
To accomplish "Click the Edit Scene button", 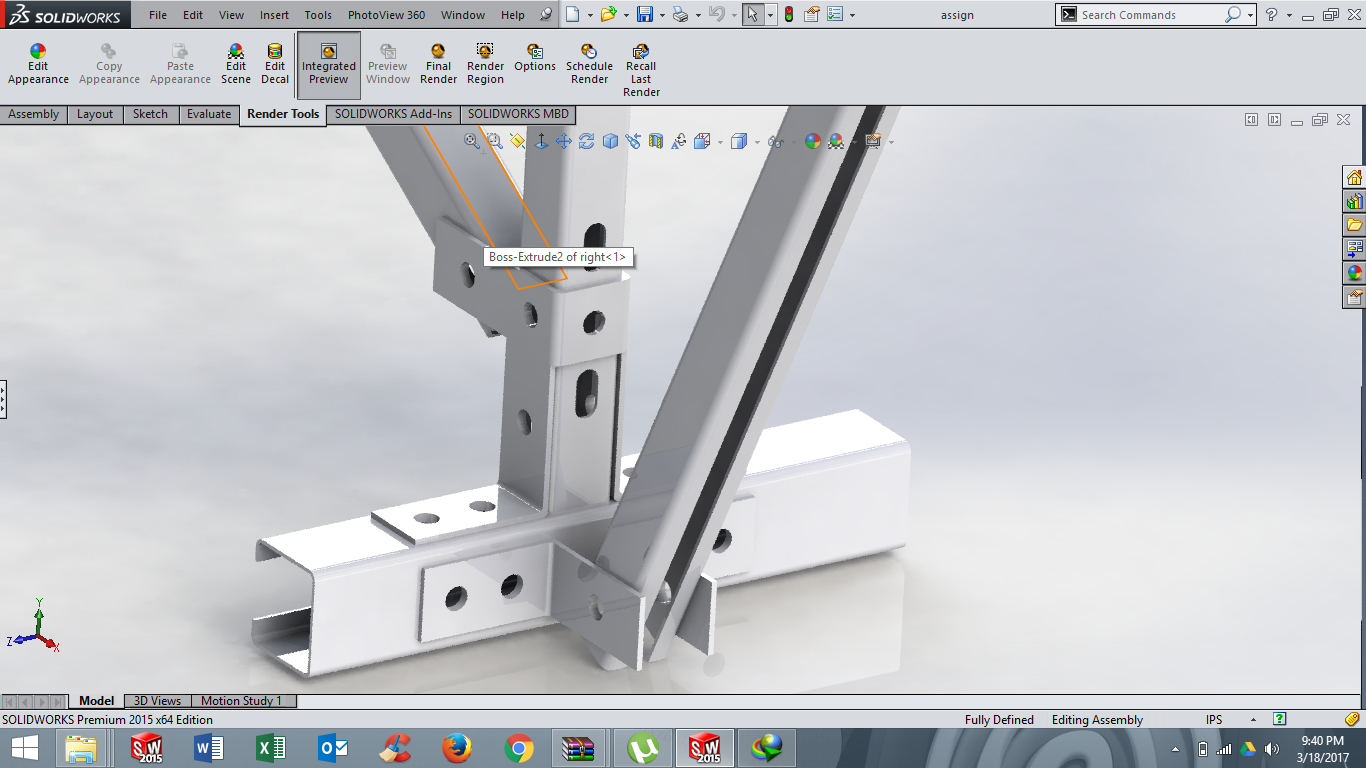I will 236,65.
